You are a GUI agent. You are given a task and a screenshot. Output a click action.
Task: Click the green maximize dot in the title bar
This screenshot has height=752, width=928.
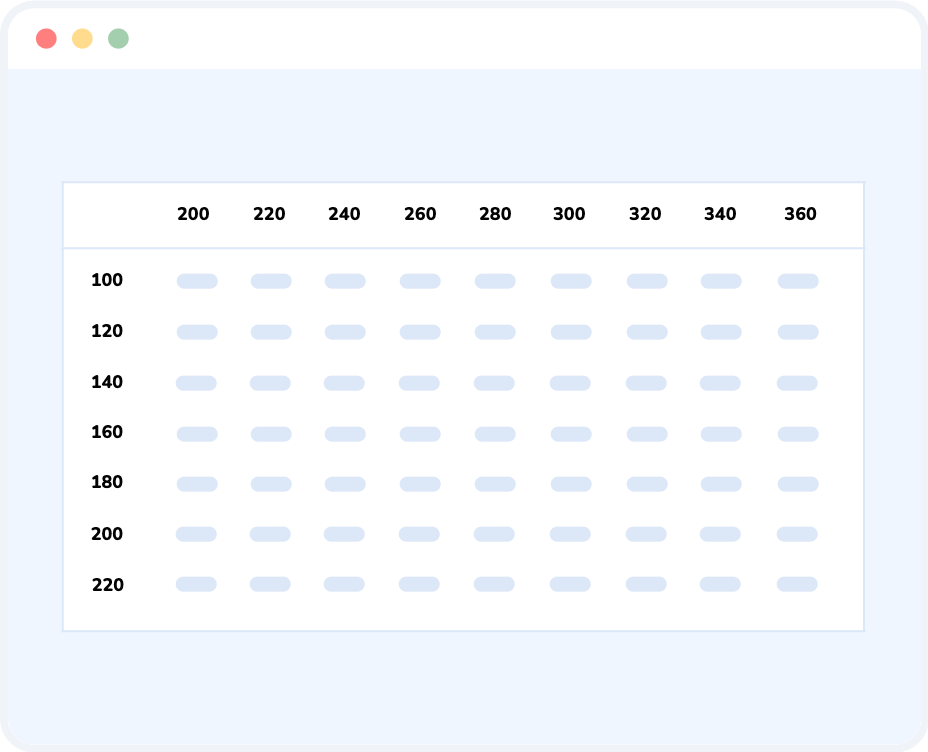(118, 38)
